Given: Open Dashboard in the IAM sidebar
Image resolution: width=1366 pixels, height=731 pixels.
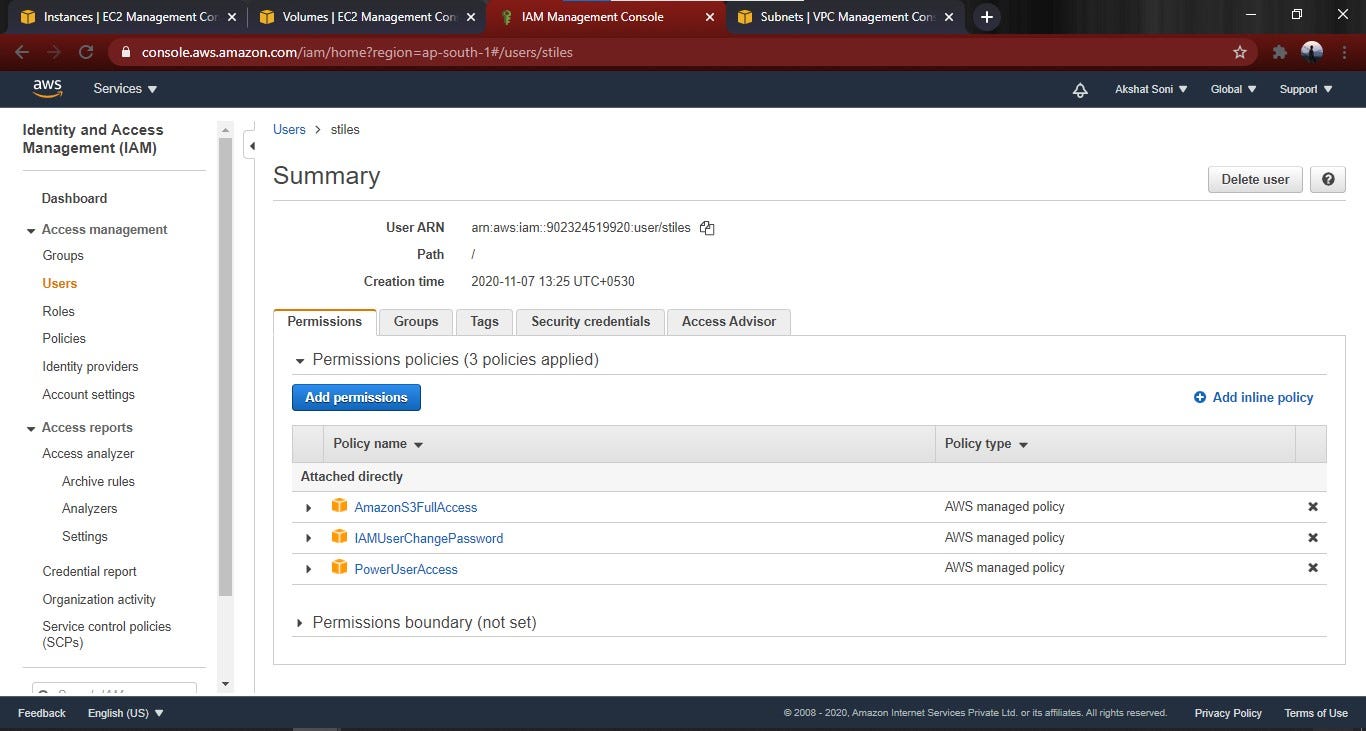Looking at the screenshot, I should point(74,199).
